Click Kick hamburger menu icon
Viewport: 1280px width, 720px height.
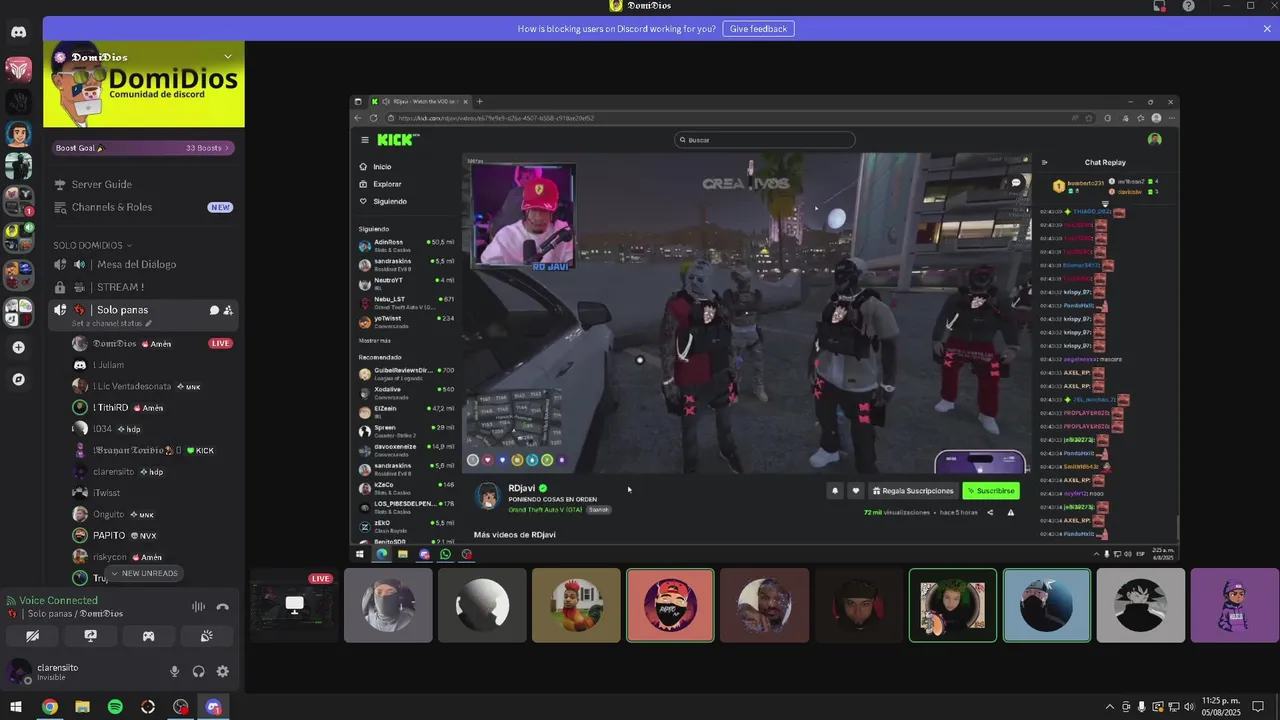pos(365,140)
